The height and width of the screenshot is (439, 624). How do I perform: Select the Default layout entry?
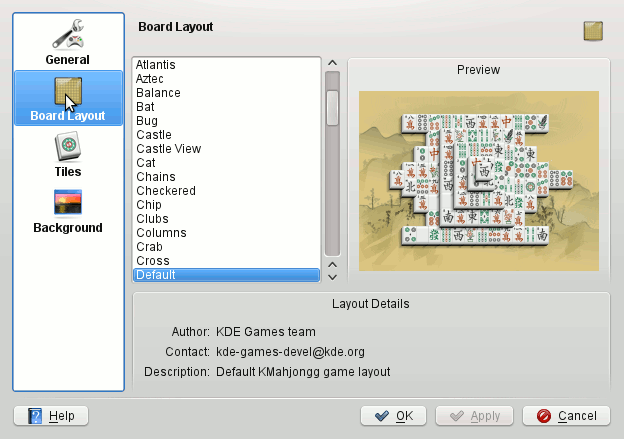[156, 275]
